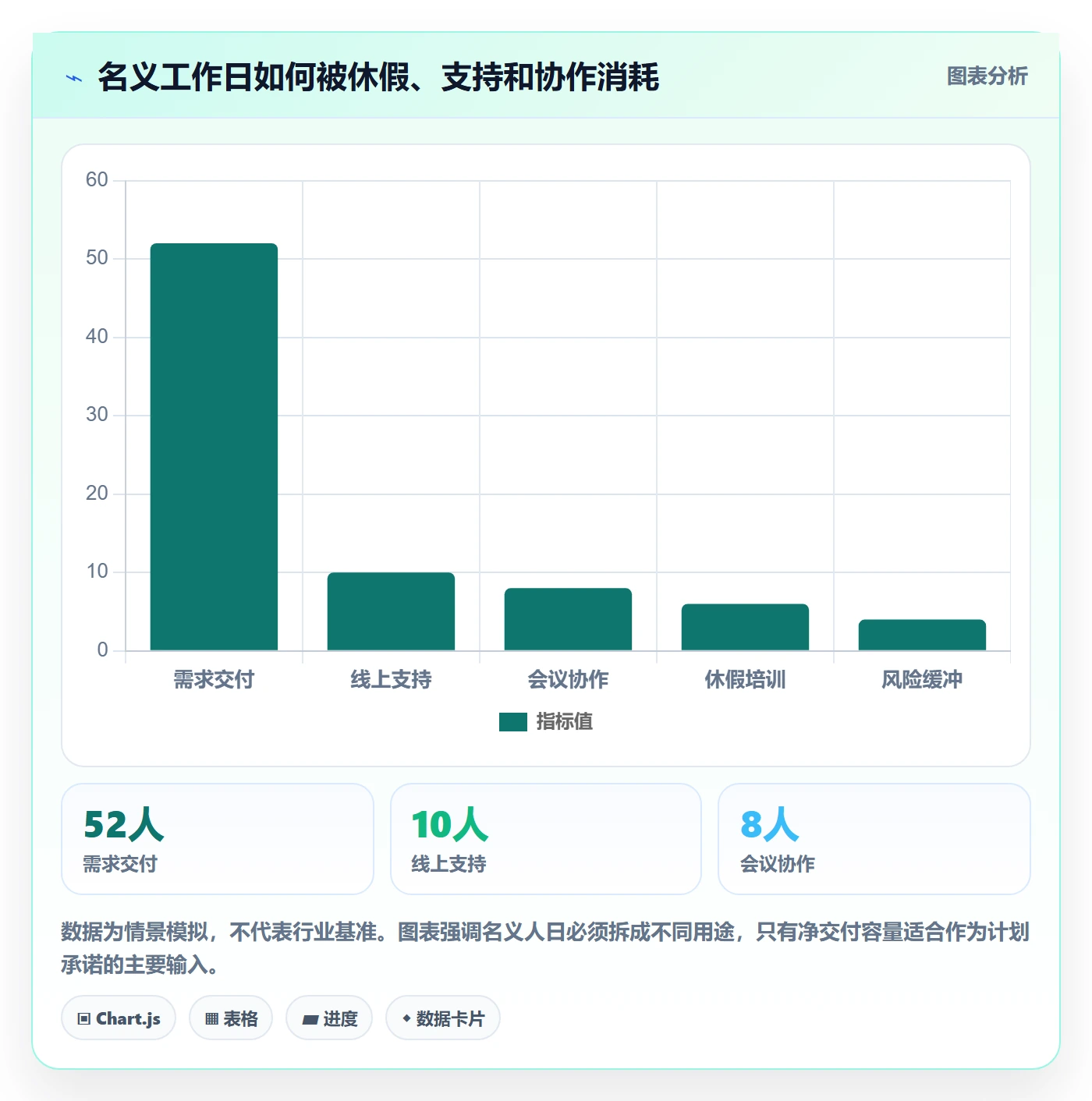Viewport: 1092px width, 1101px height.
Task: Click the grid icon in 表格 chip
Action: coord(211,1019)
